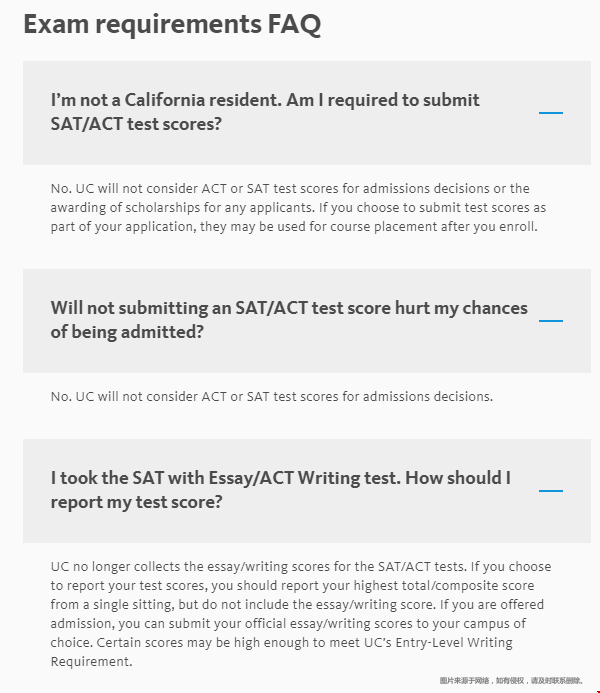Collapse California resident question using its minus icon
This screenshot has height=693, width=600.
[x=551, y=113]
